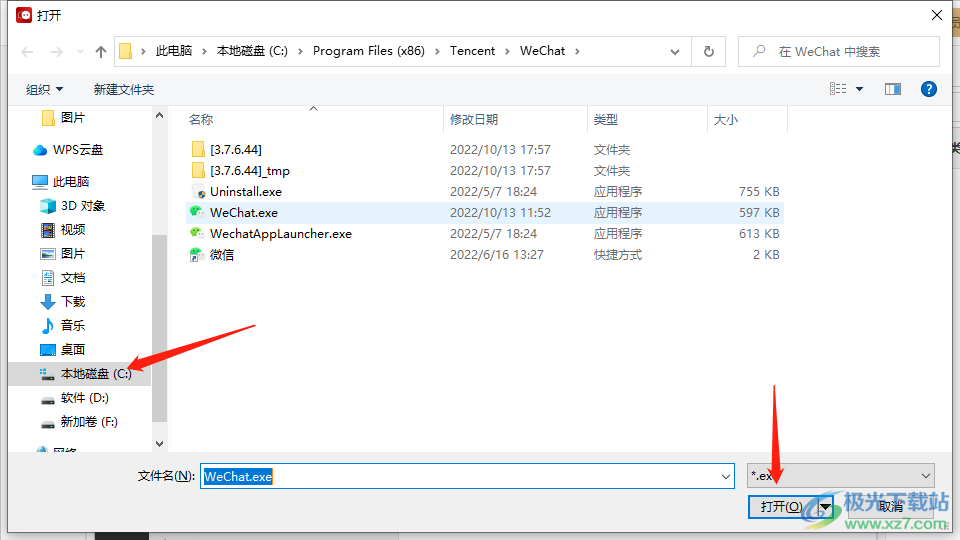Refresh the WeChat folder view

tap(708, 51)
